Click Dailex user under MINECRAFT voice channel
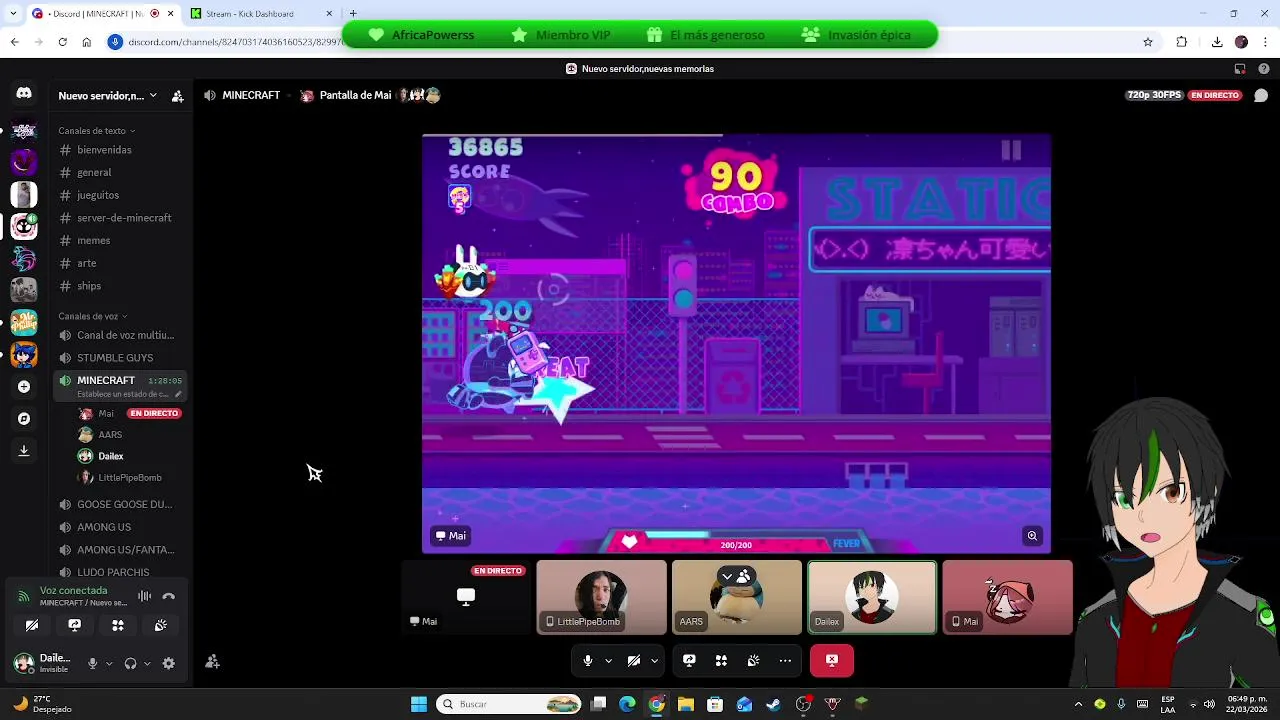Viewport: 1280px width, 720px height. coord(110,456)
